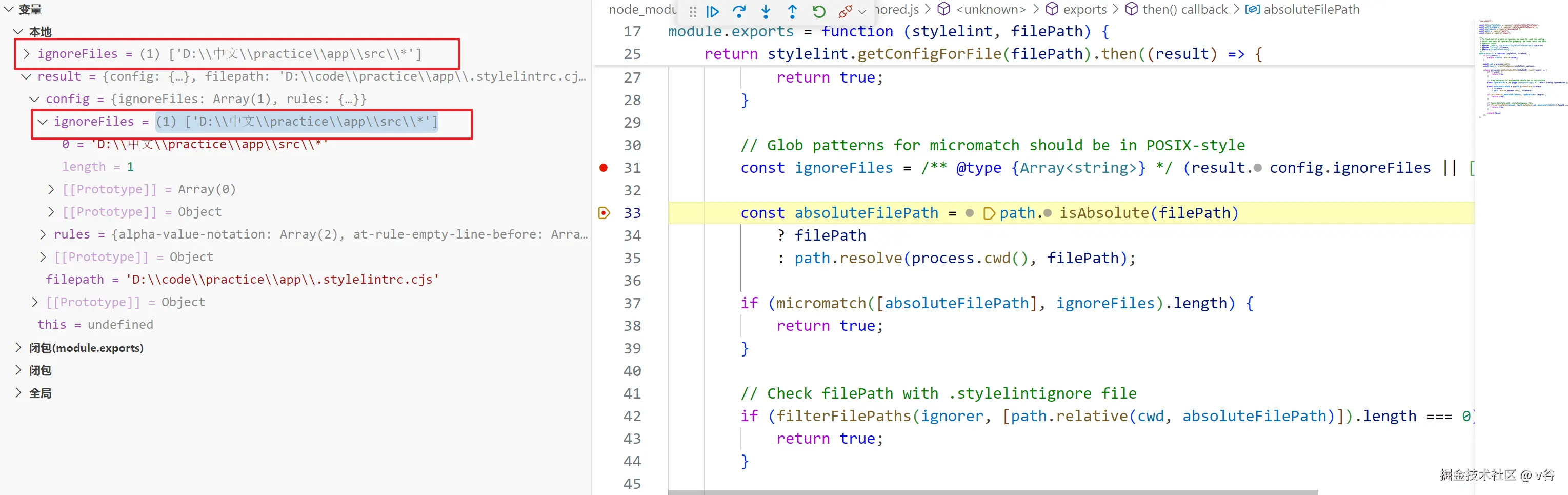Image resolution: width=1568 pixels, height=495 pixels.
Task: Click the Step Into arrow icon
Action: pyautogui.click(x=766, y=12)
